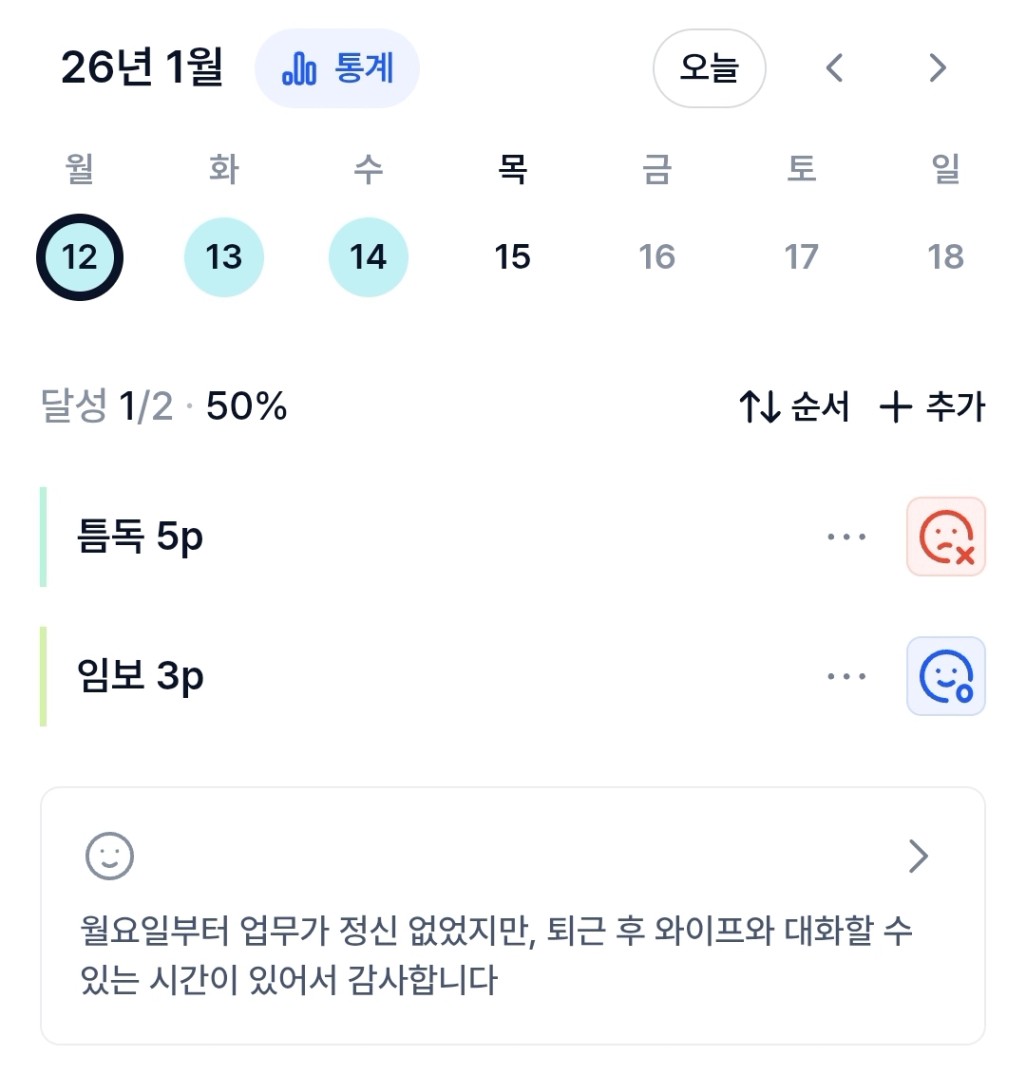Open the 틈독 5p habit item

[x=140, y=538]
